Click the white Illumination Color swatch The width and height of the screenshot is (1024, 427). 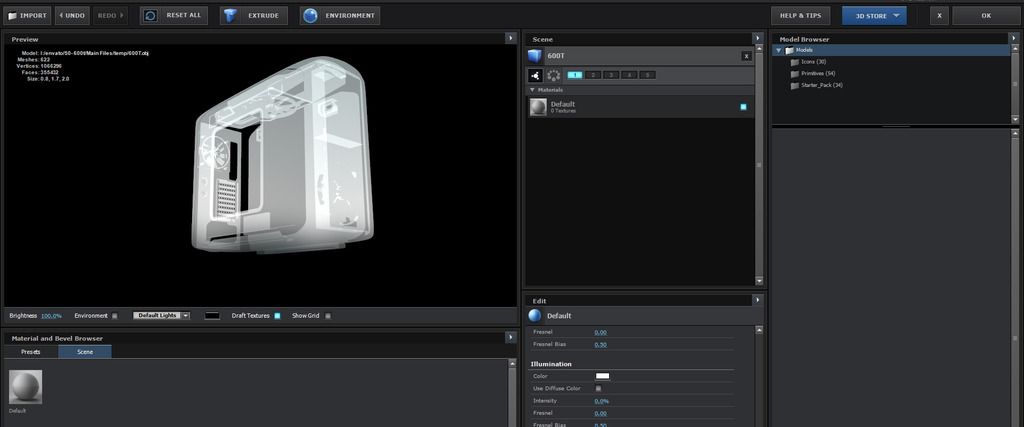602,376
